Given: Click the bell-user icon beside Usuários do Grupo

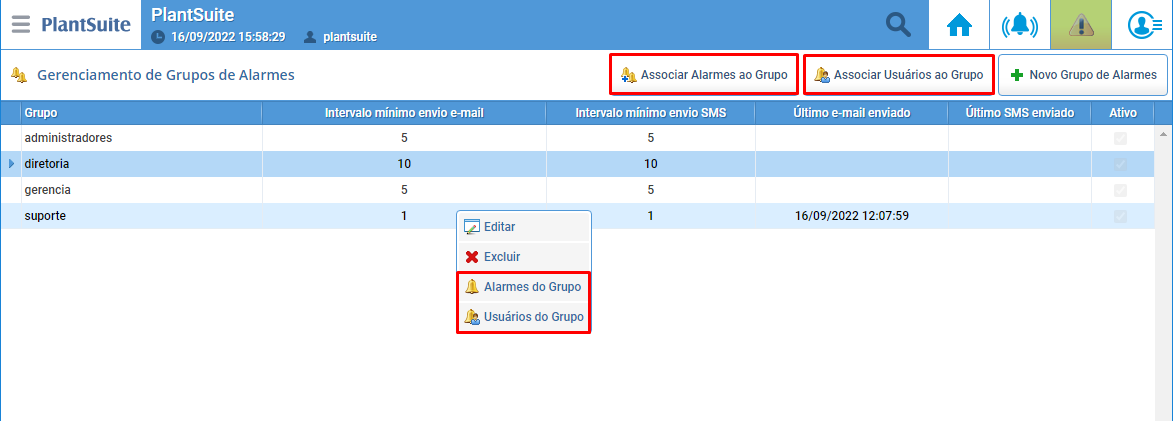Looking at the screenshot, I should click(471, 317).
